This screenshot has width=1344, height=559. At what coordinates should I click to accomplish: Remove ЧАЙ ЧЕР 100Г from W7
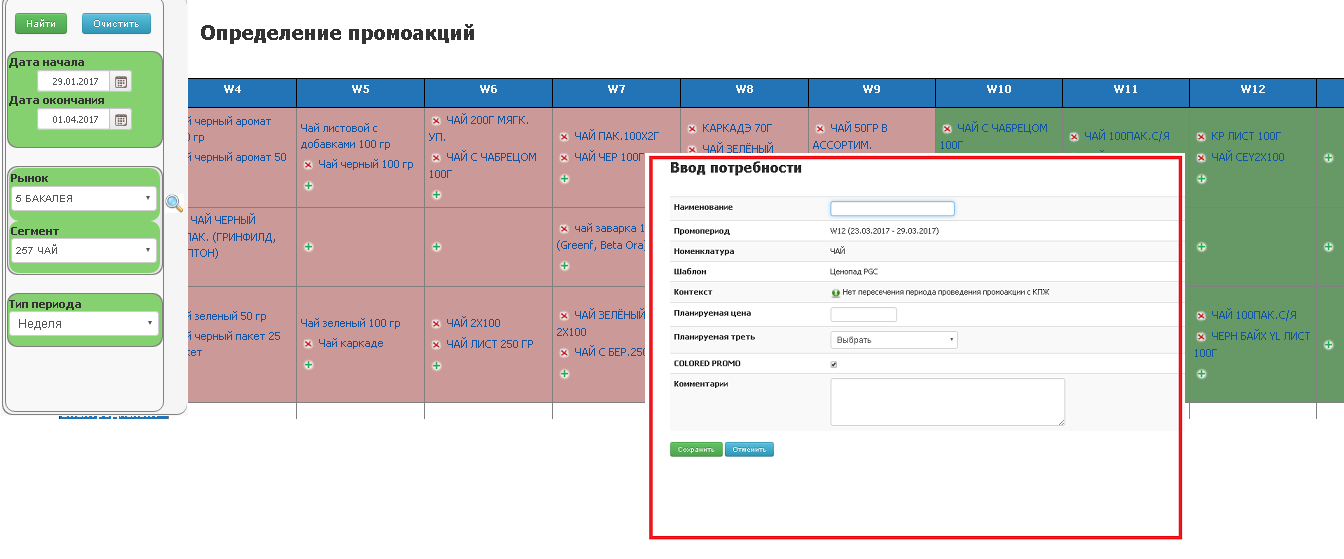(564, 158)
